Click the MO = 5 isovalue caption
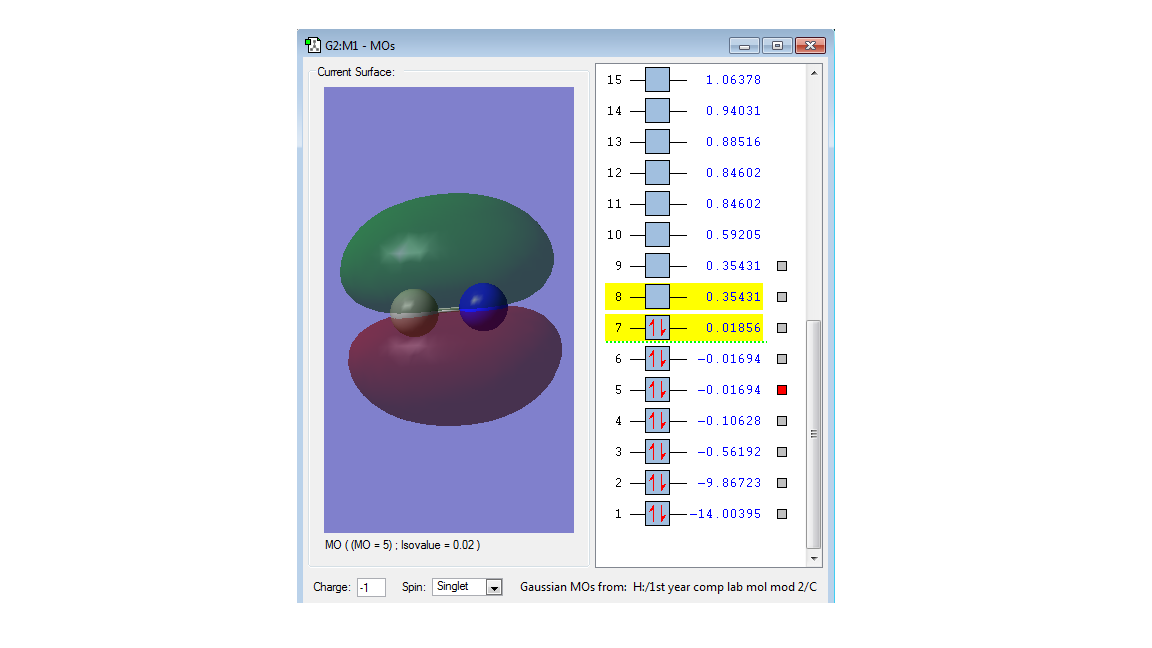The width and height of the screenshot is (1152, 648). [x=403, y=545]
